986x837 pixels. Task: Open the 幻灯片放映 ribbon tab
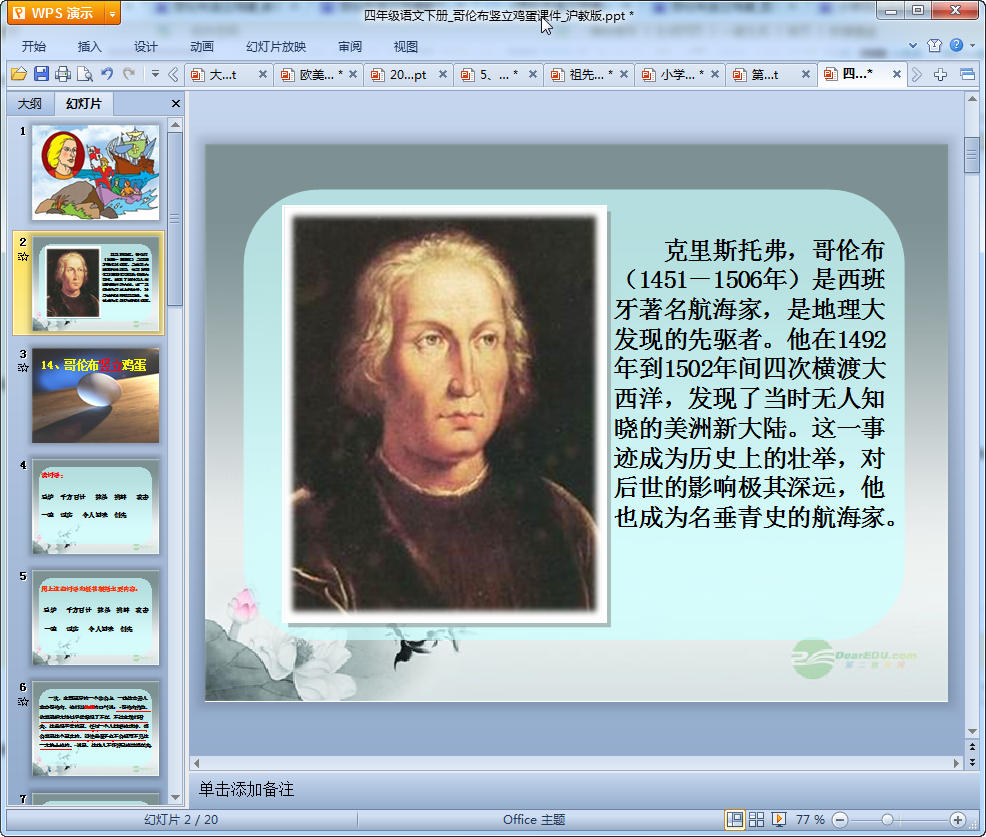tap(276, 47)
